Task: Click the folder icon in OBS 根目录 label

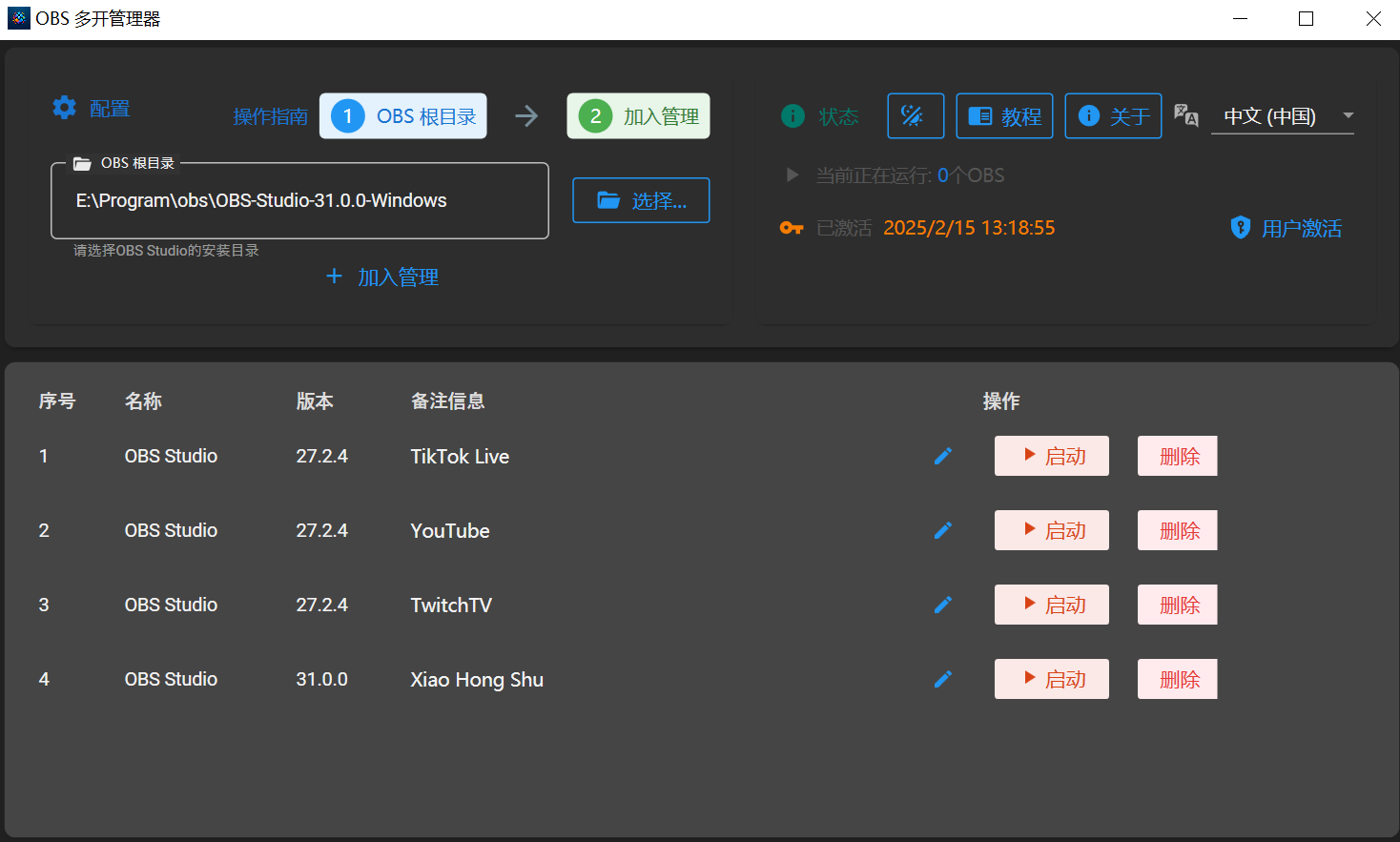Action: click(83, 163)
